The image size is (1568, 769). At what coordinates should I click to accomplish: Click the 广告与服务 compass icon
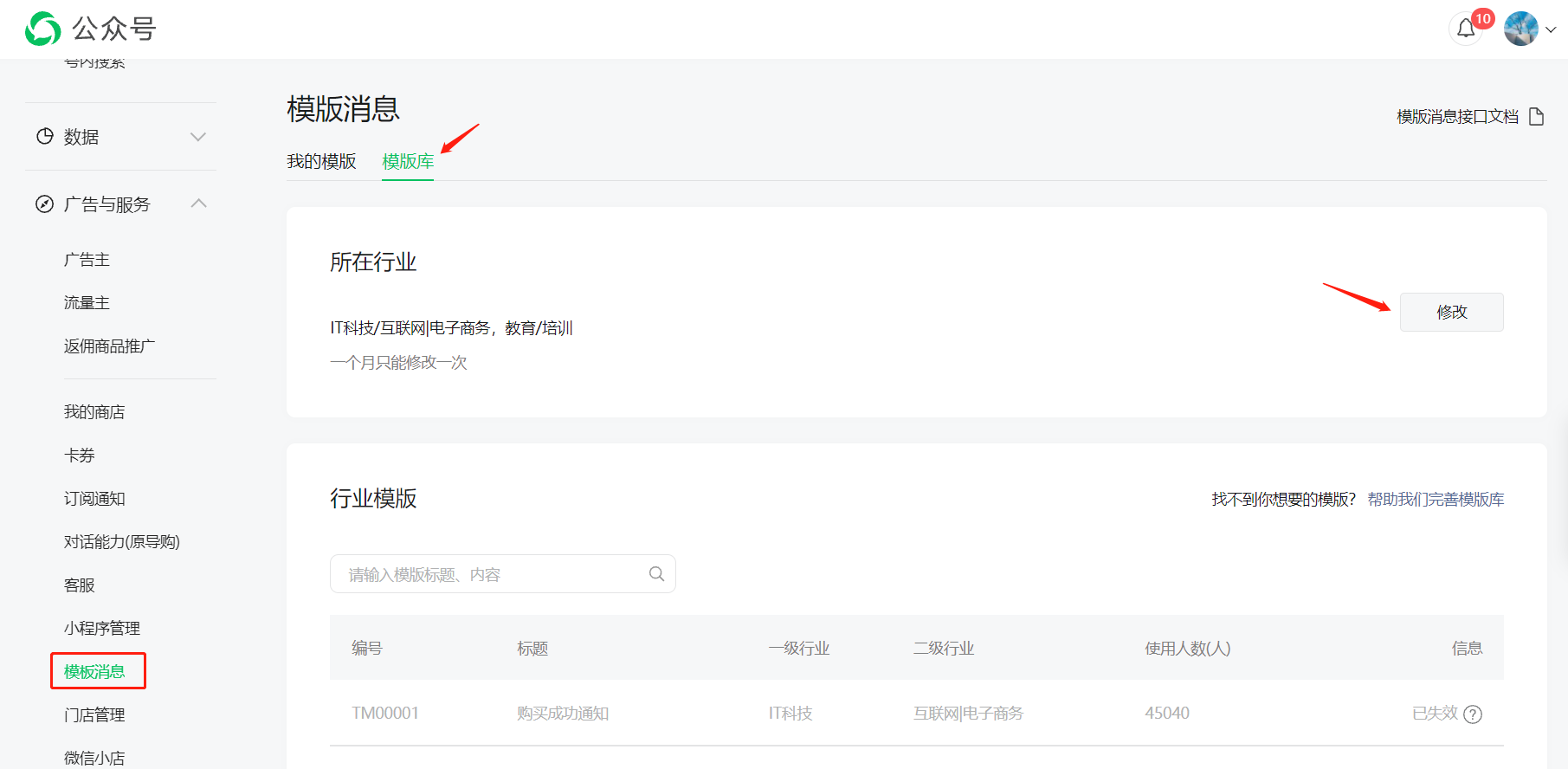(44, 204)
